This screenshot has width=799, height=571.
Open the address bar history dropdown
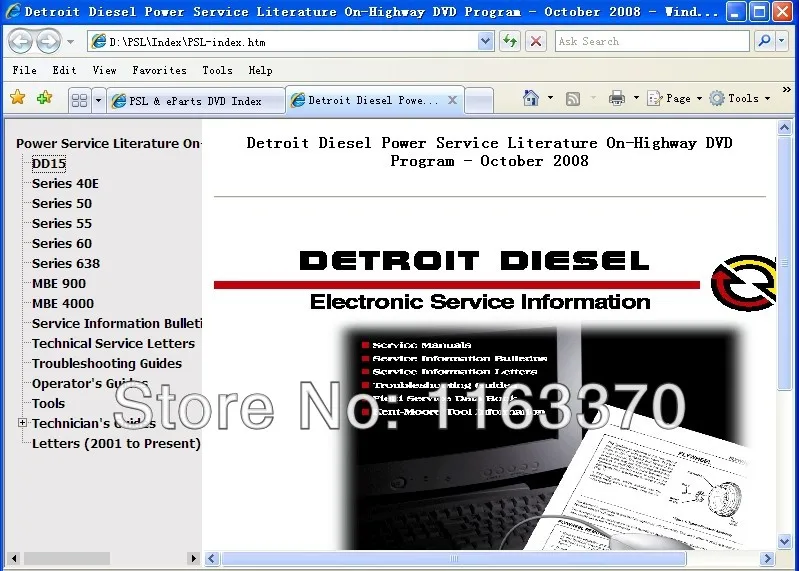(x=486, y=42)
